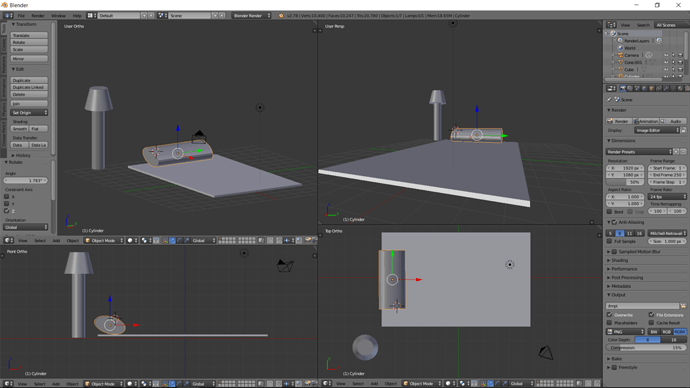This screenshot has width=690, height=388.
Task: Open the Constraints properties tab icon
Action: (659, 88)
